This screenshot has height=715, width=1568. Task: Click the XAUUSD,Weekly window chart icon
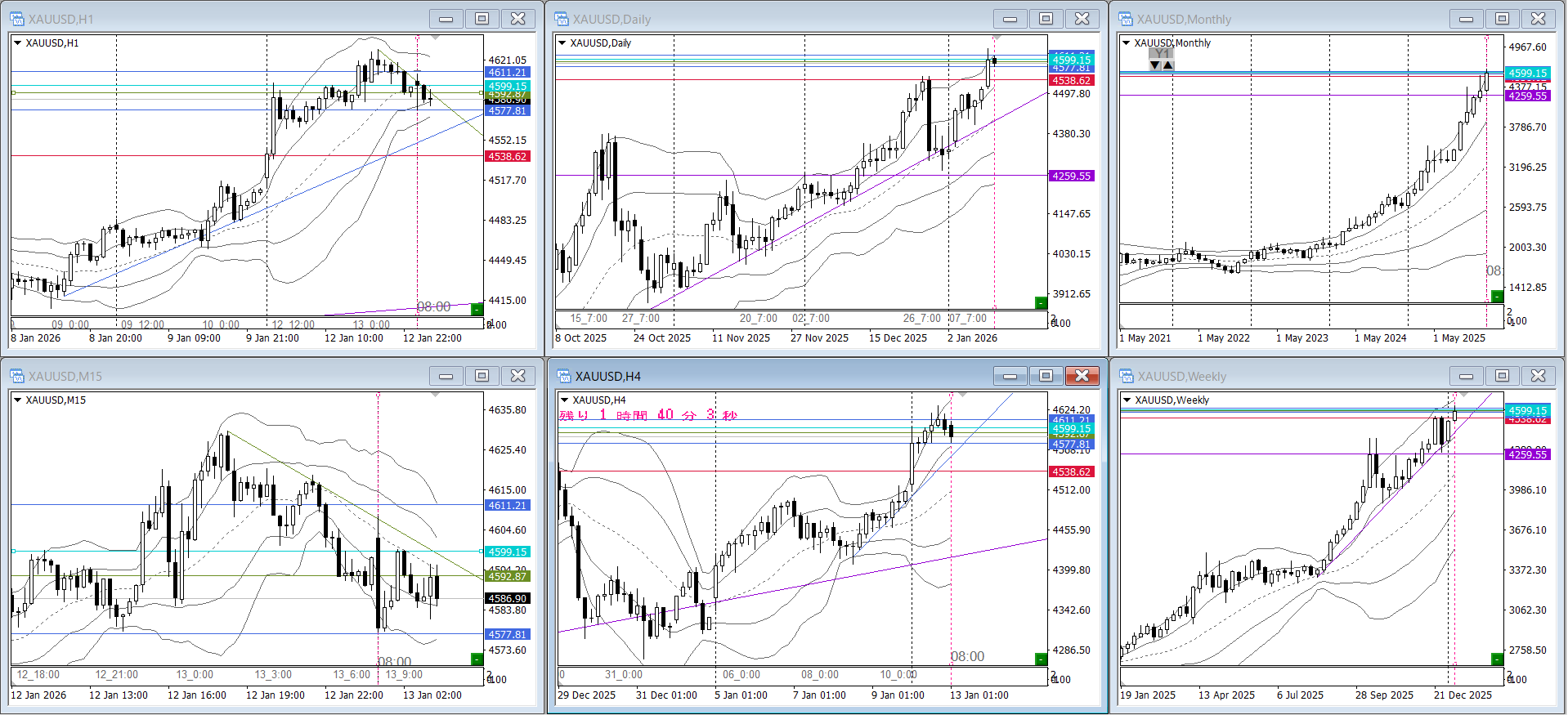click(1127, 376)
